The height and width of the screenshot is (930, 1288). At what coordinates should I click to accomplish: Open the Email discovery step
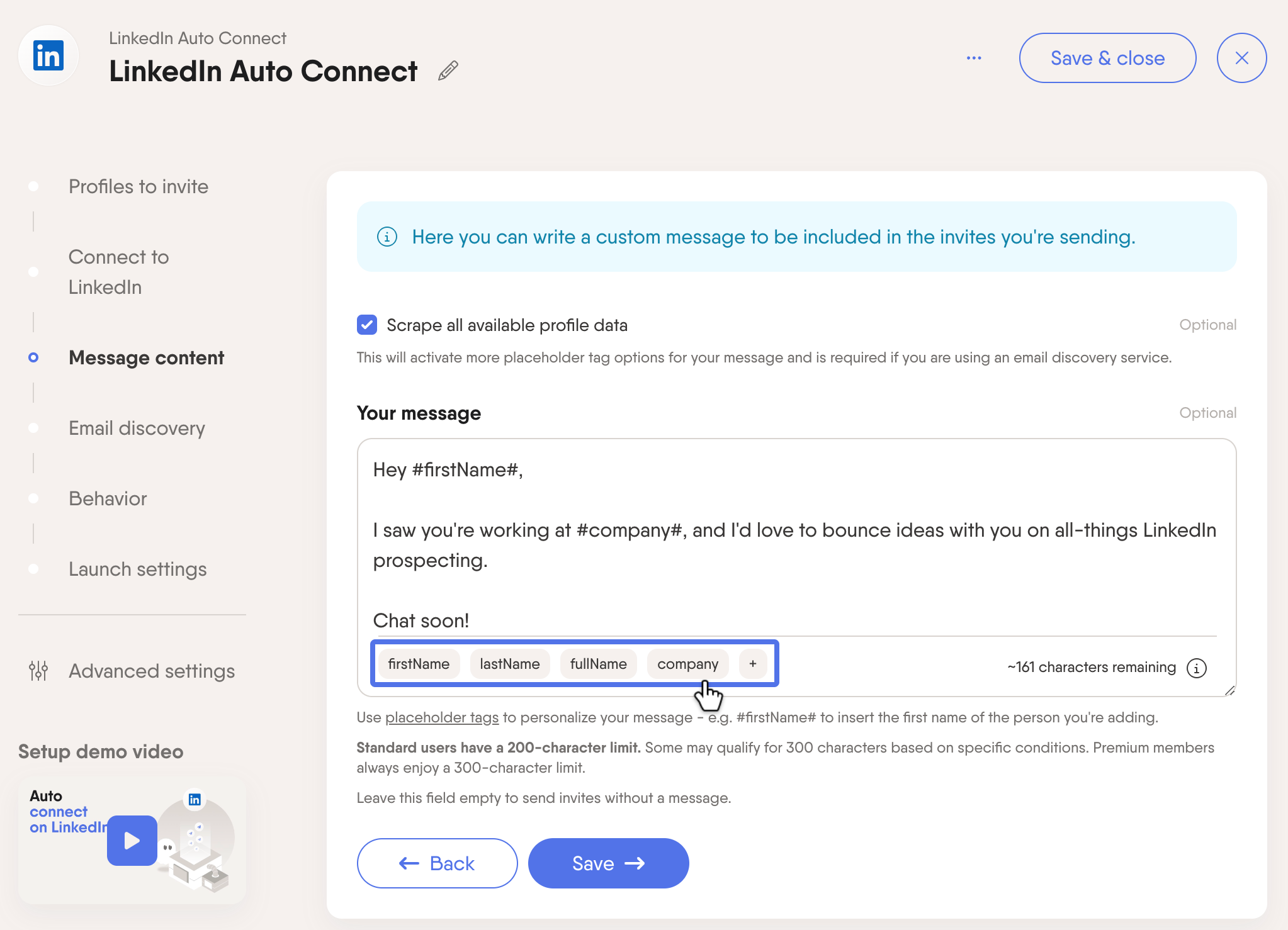pyautogui.click(x=137, y=428)
